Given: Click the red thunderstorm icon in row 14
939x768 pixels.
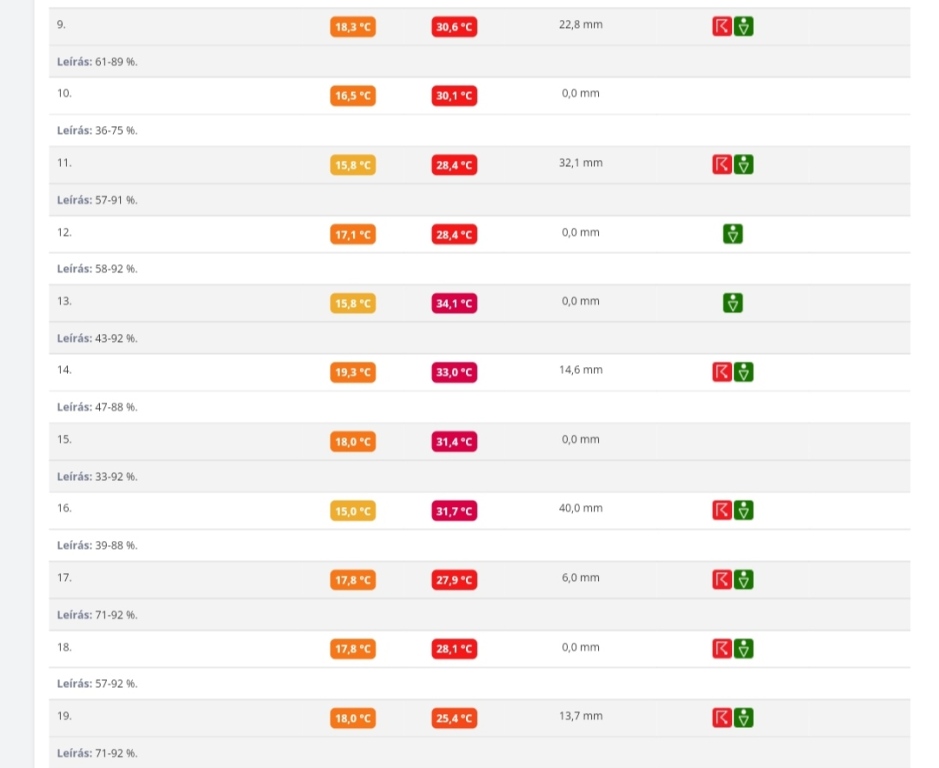Looking at the screenshot, I should (721, 372).
